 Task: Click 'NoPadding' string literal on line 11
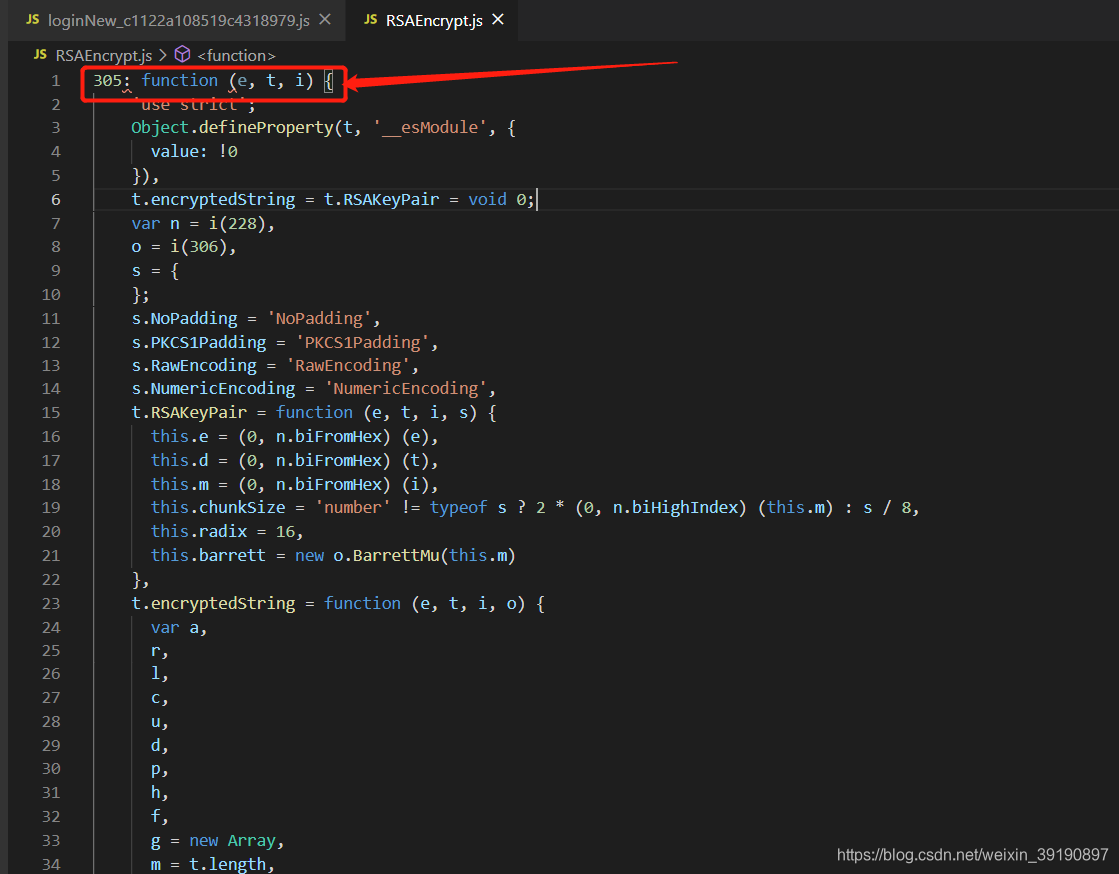click(319, 319)
